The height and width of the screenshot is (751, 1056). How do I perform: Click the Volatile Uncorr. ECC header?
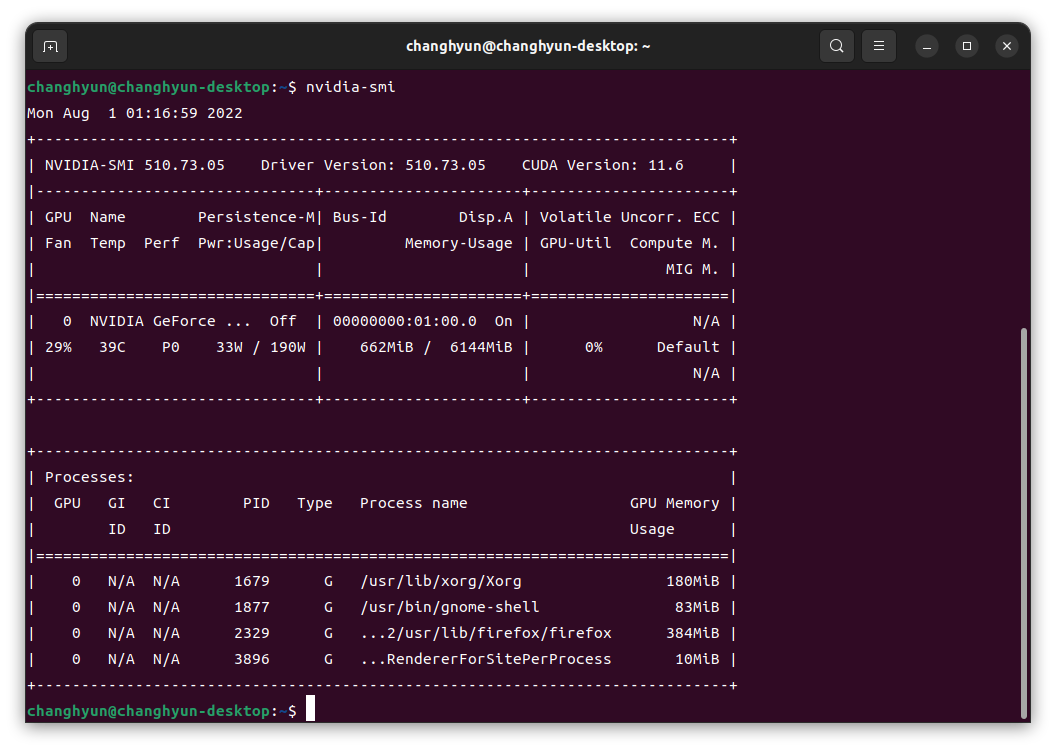[630, 218]
